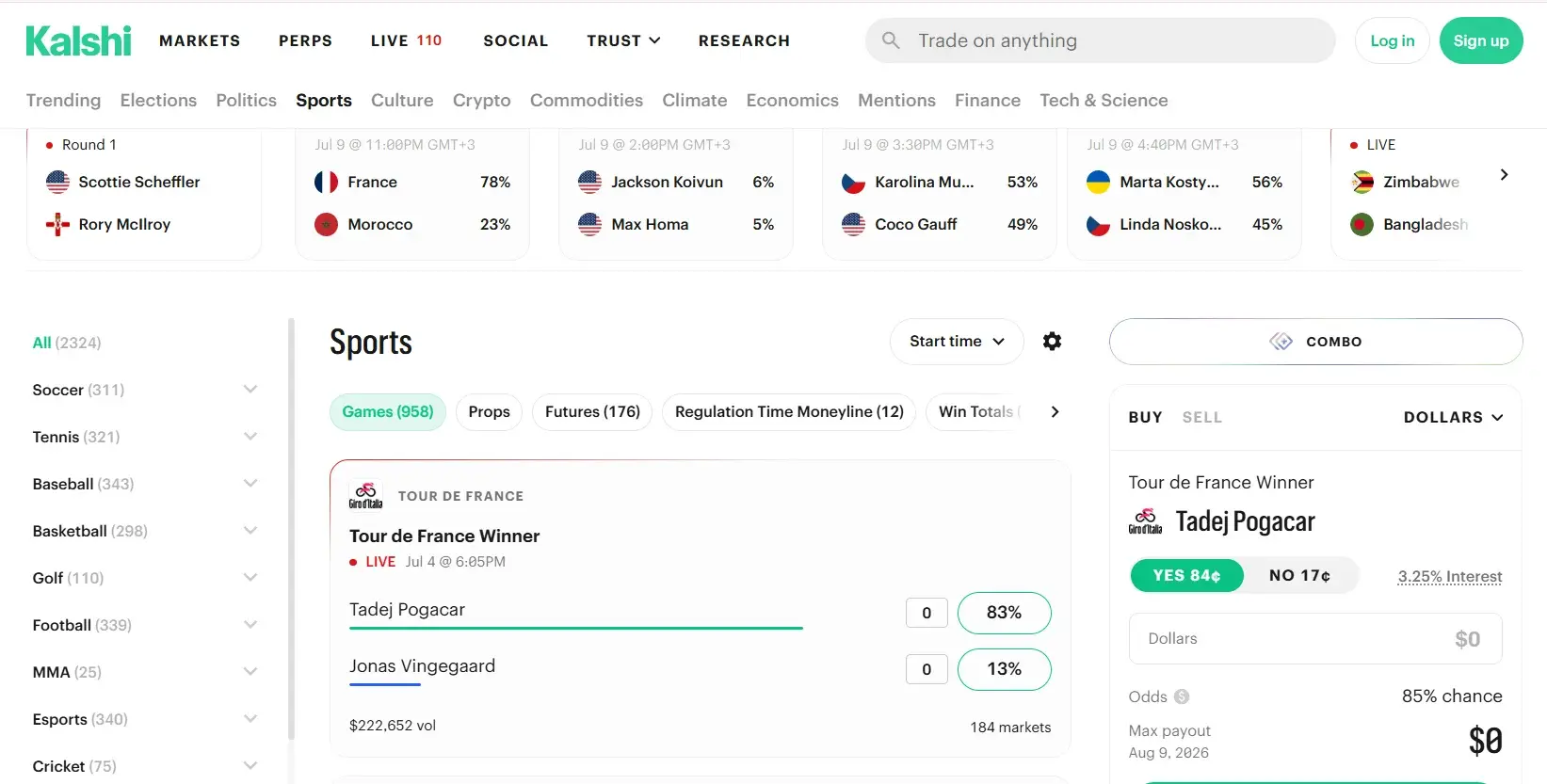
Task: Click the Sign up button
Action: tap(1480, 40)
